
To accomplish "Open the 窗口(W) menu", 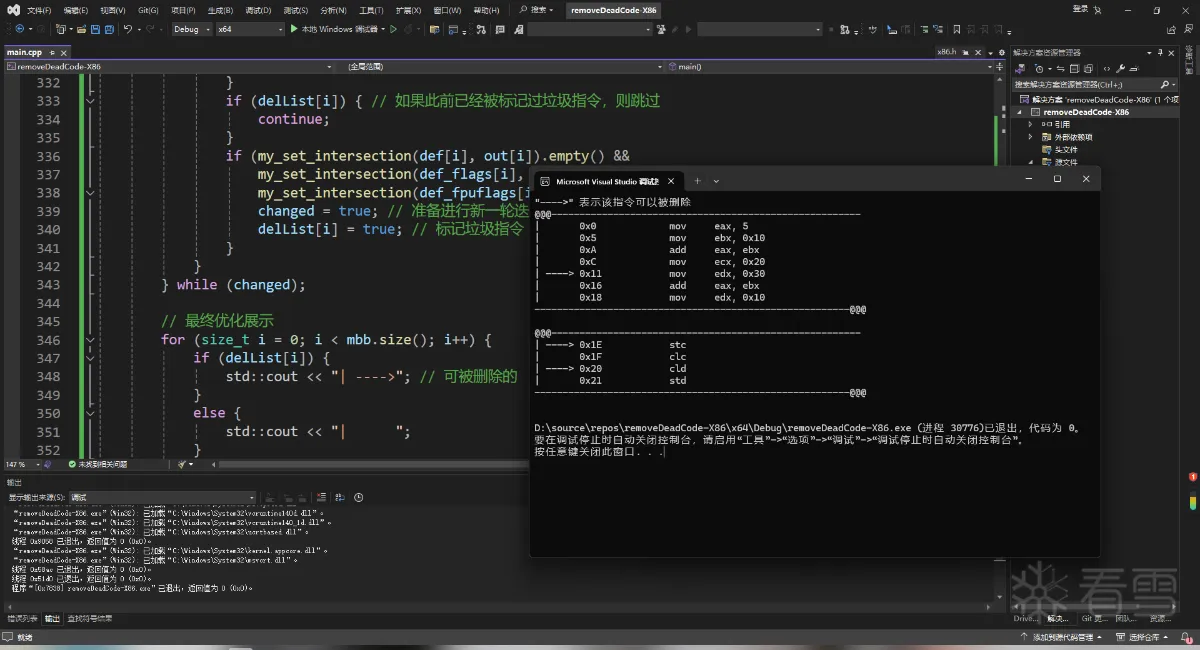I will pyautogui.click(x=447, y=10).
